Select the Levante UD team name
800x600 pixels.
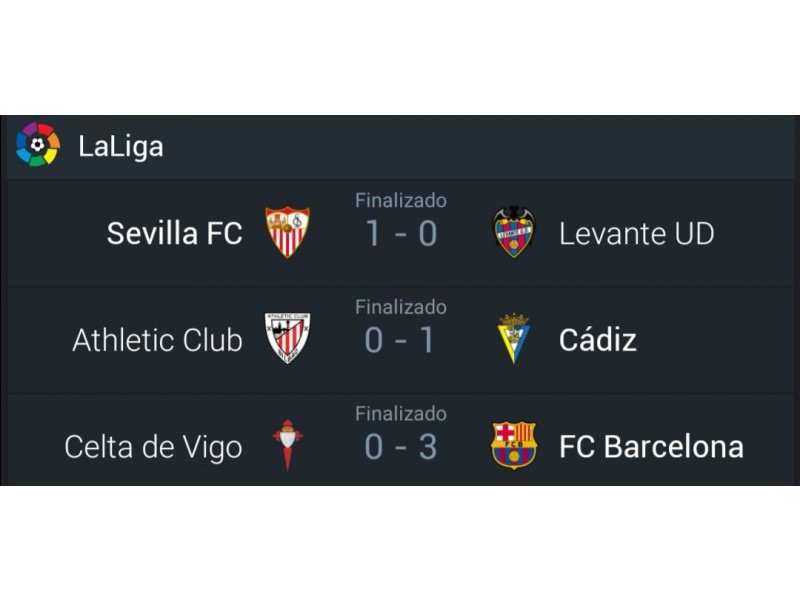[x=637, y=234]
